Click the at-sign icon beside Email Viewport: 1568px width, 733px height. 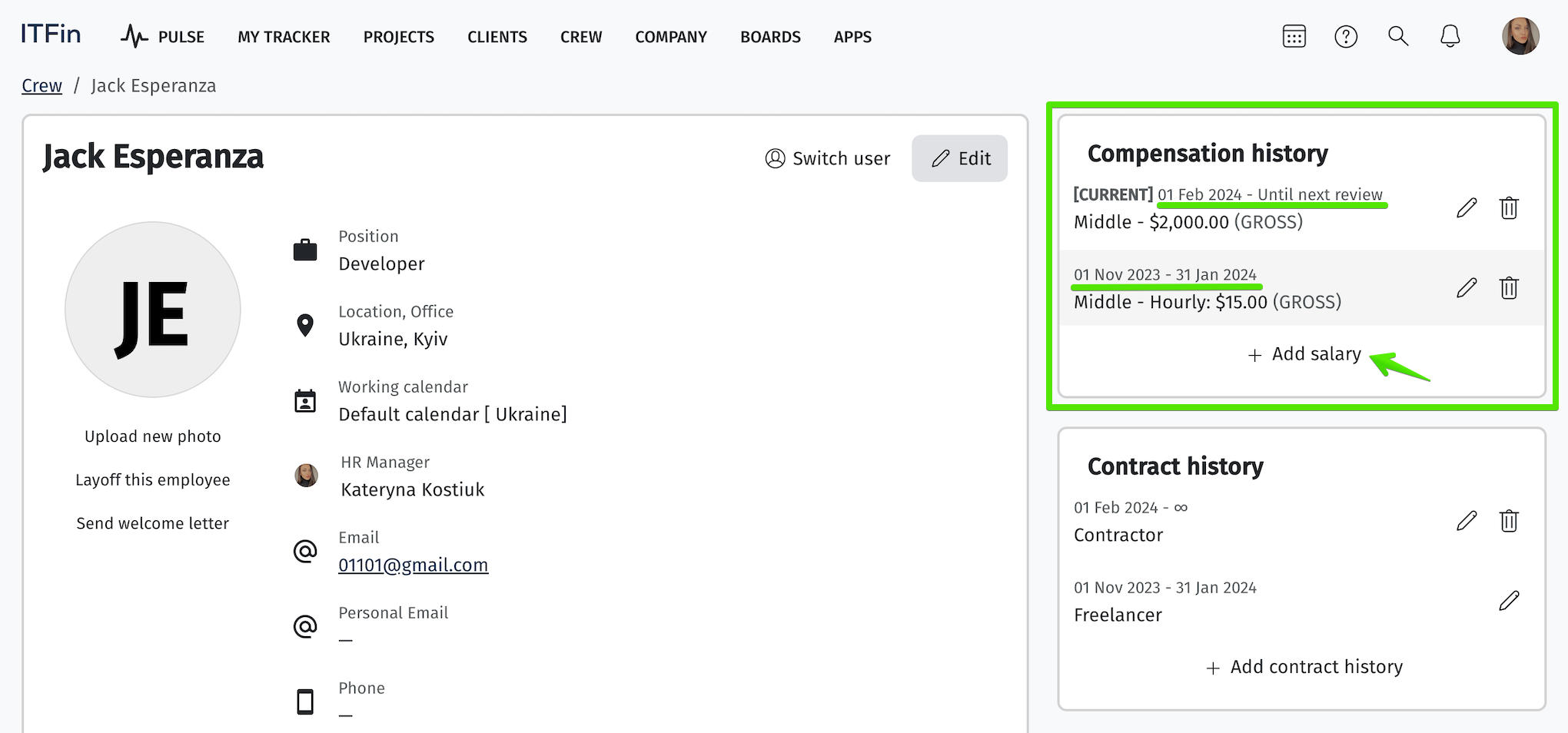(x=305, y=551)
